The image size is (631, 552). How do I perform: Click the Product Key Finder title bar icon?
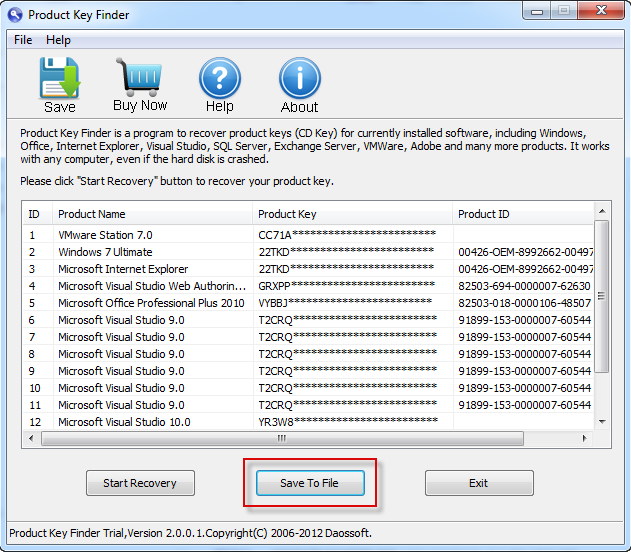16,15
